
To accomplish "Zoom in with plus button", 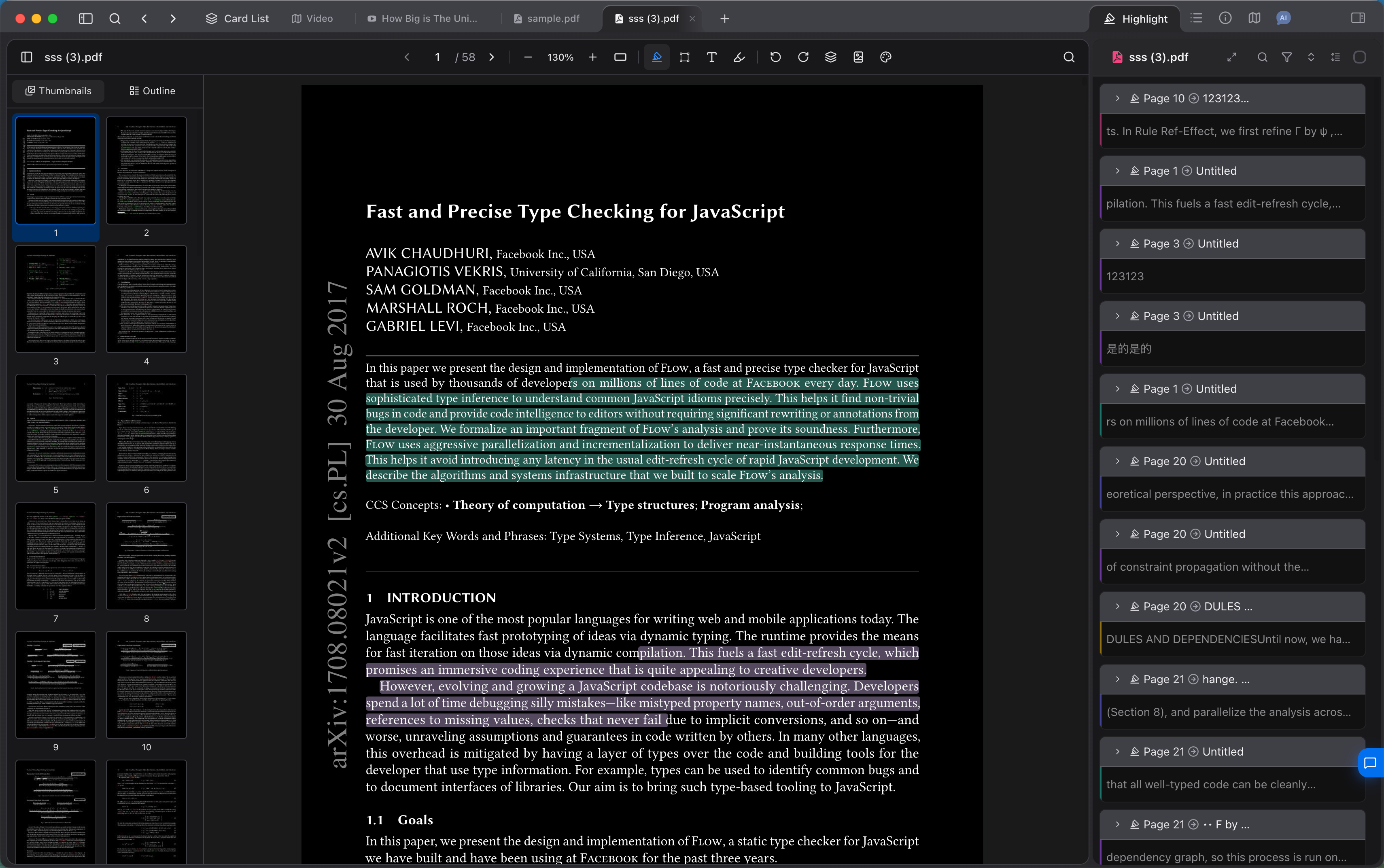I will coord(592,57).
